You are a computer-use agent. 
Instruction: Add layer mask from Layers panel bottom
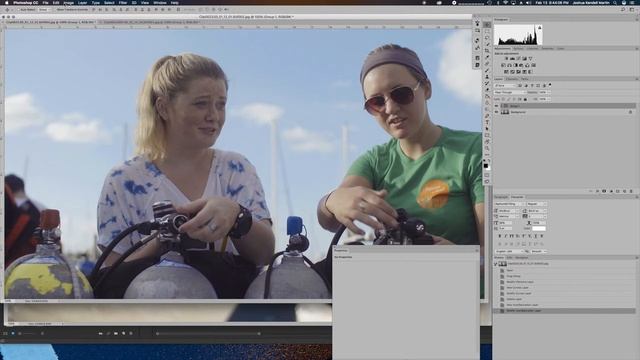pos(604,191)
